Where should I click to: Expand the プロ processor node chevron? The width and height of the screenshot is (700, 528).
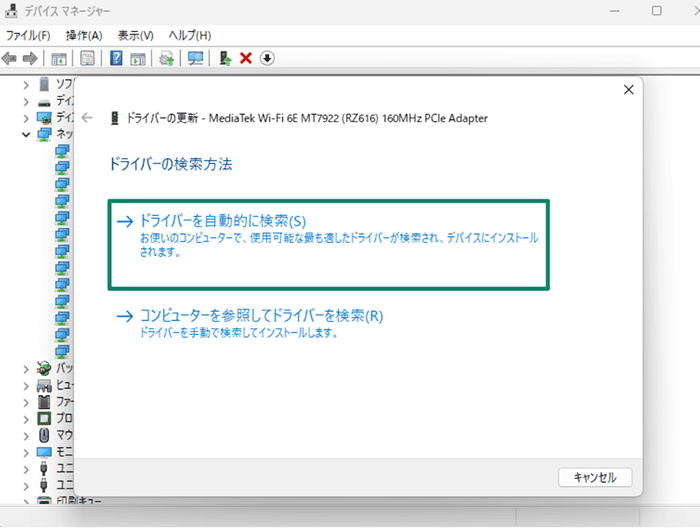[26, 420]
